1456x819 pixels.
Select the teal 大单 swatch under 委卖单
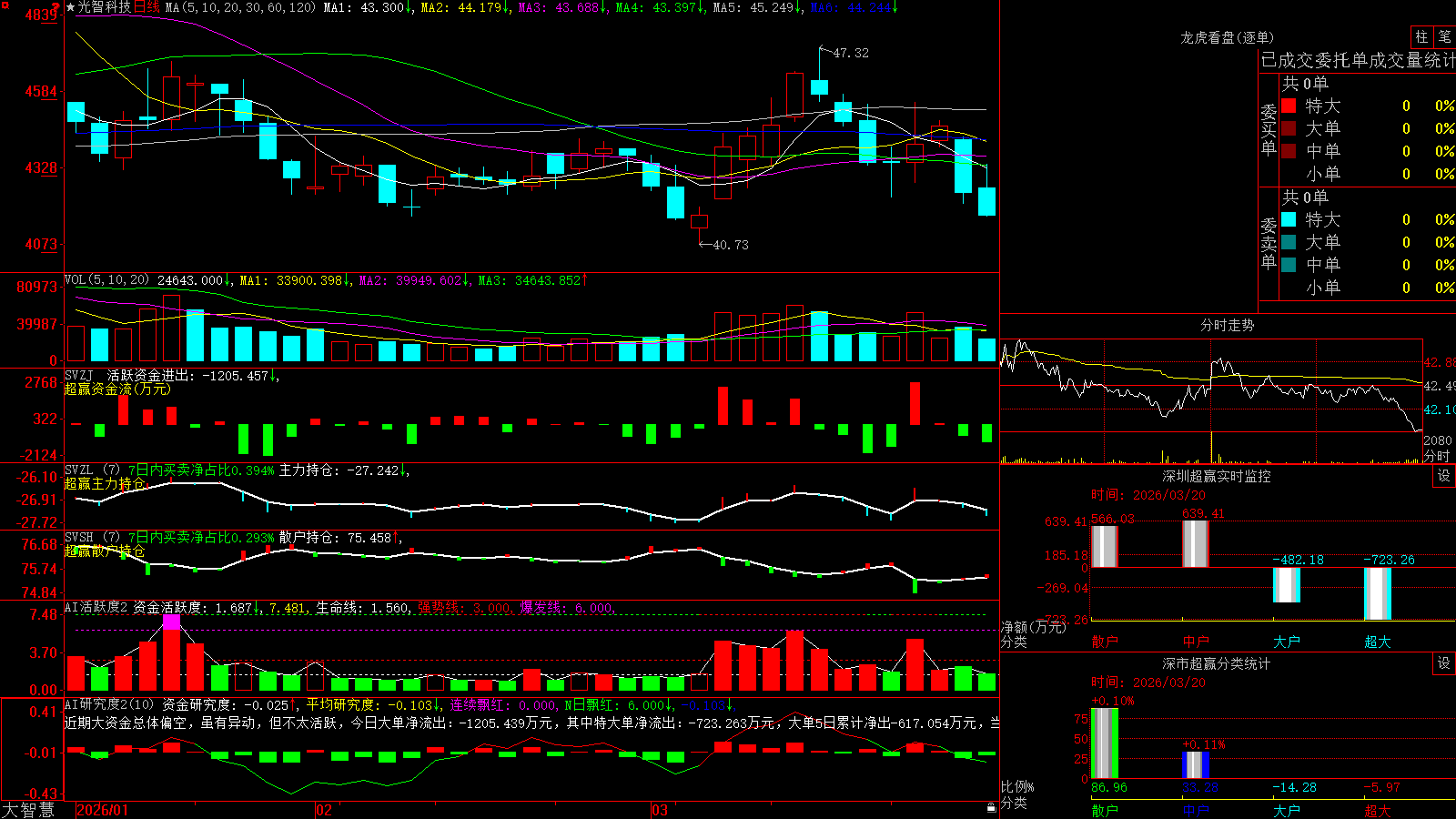click(x=1289, y=242)
